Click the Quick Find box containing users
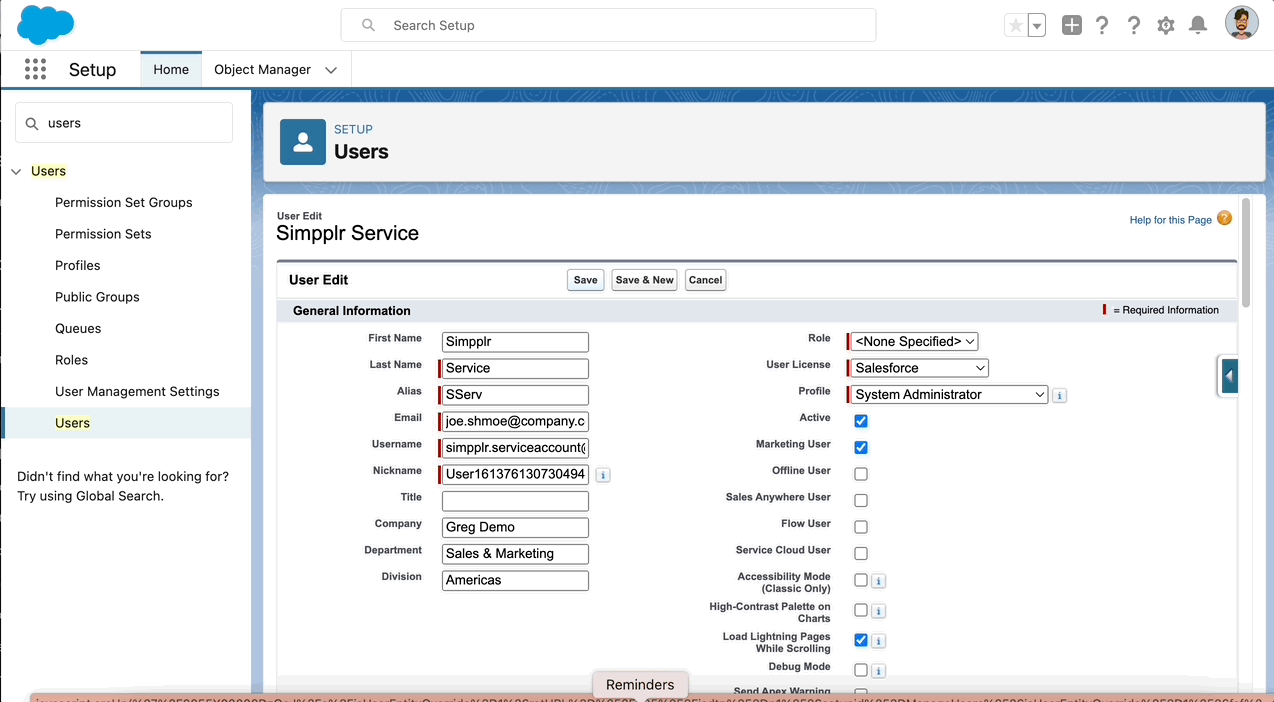This screenshot has height=702, width=1274. click(124, 123)
